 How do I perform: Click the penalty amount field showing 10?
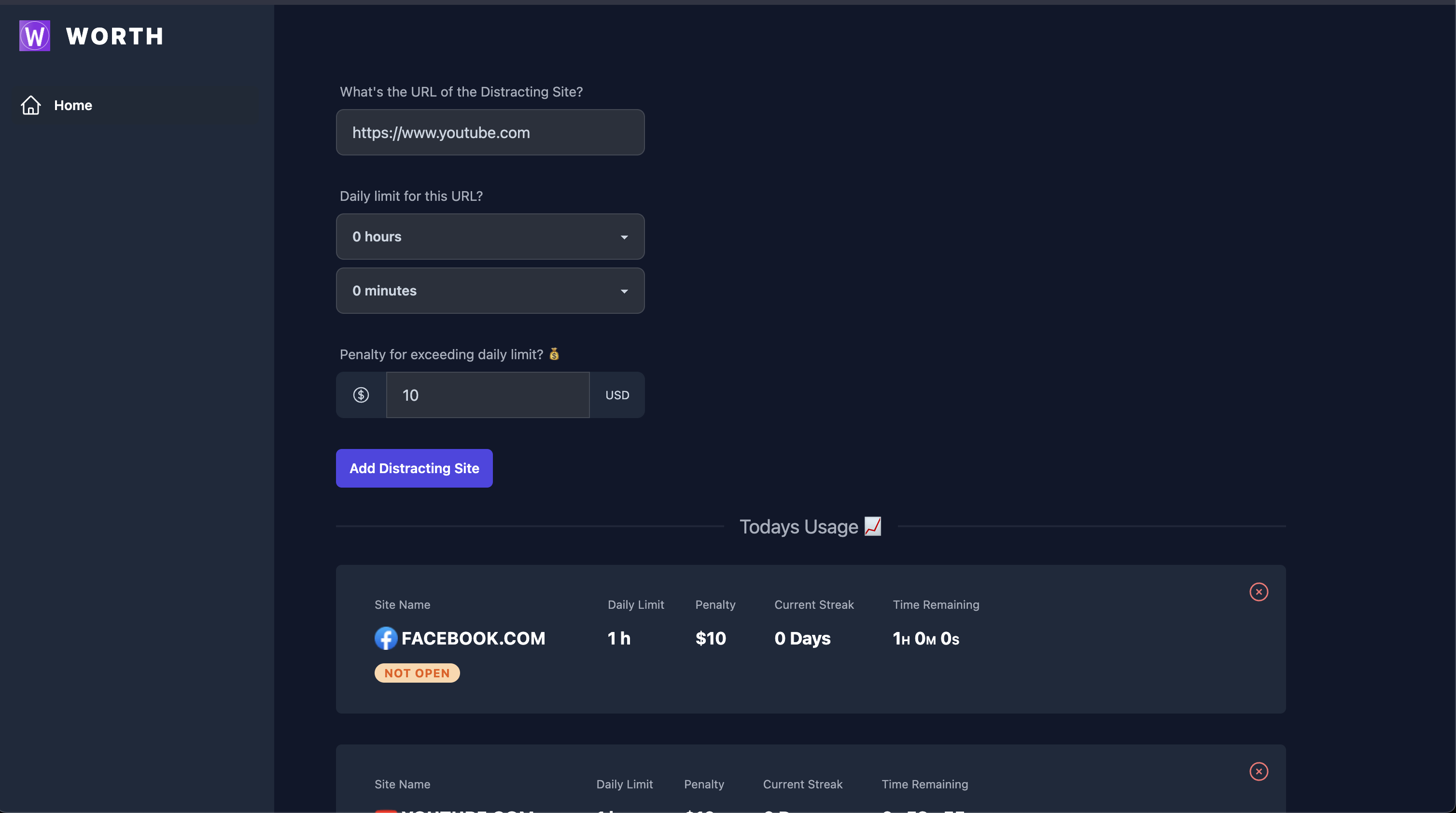(x=487, y=394)
